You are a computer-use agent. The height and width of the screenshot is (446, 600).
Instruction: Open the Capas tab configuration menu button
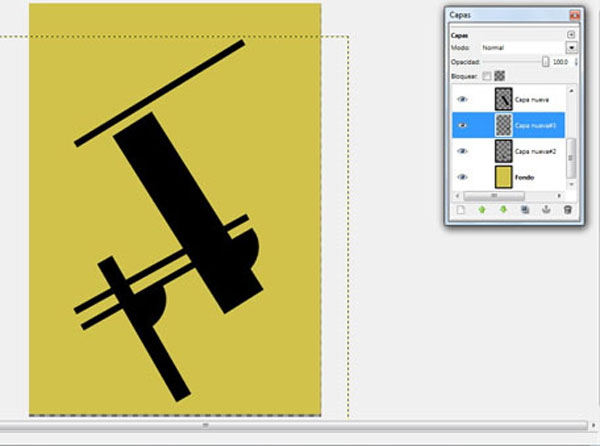(x=571, y=35)
